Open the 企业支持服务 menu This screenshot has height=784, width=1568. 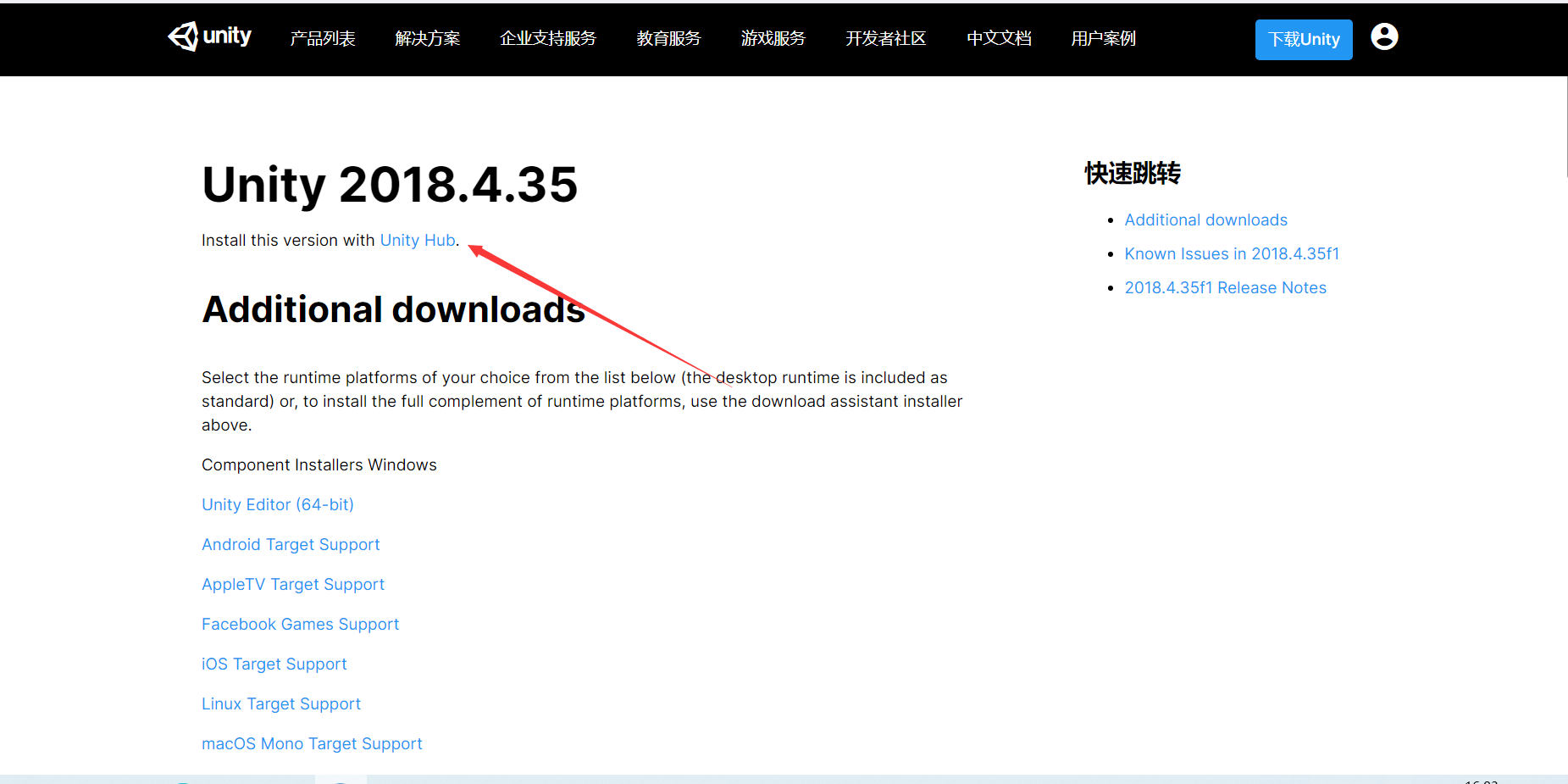click(548, 38)
